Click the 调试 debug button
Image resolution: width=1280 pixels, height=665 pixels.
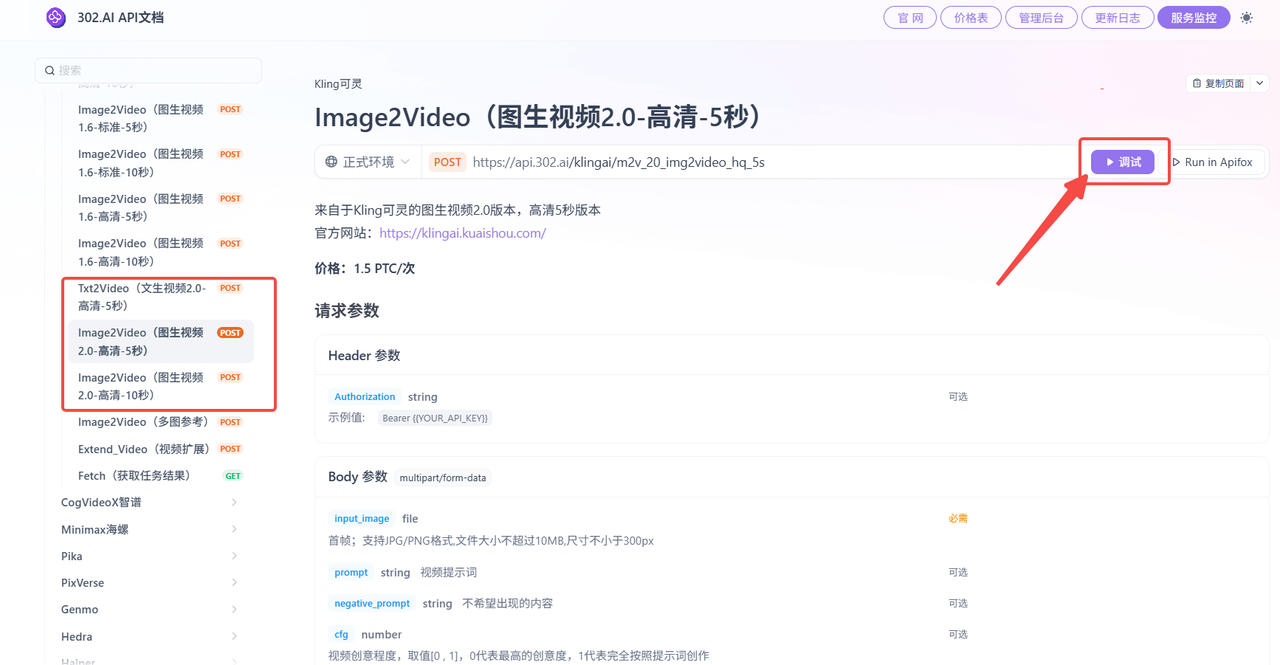[1123, 162]
